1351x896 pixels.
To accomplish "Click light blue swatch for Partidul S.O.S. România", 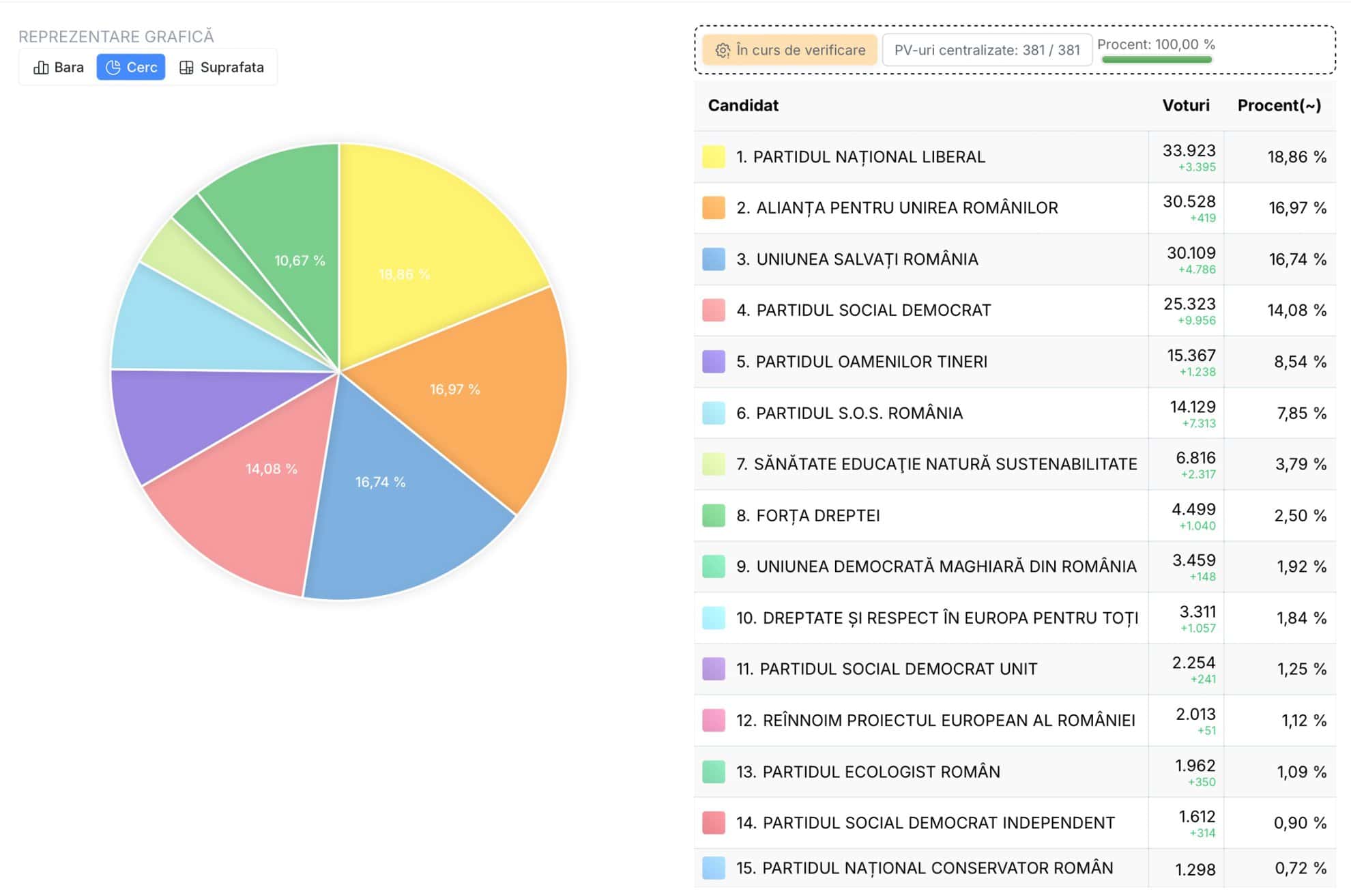I will [714, 414].
